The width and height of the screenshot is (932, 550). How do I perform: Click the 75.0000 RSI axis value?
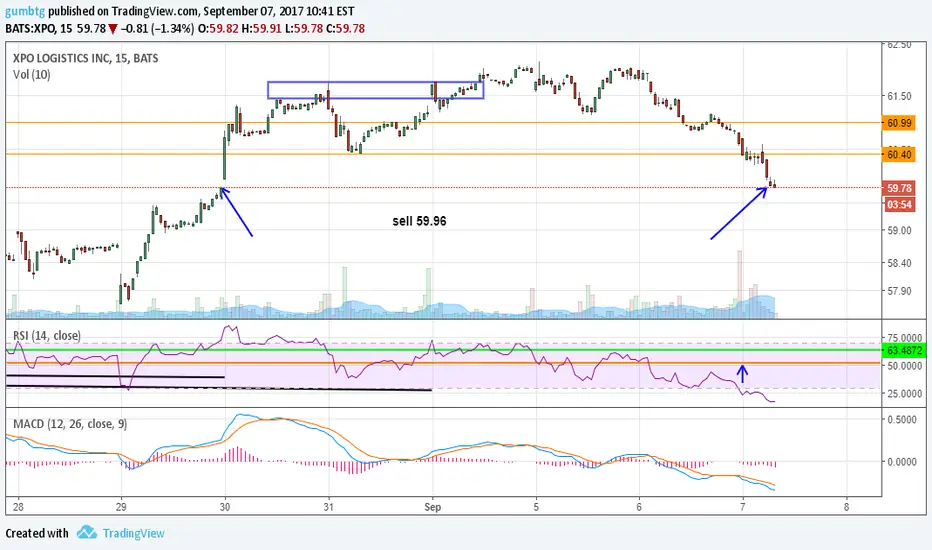click(905, 338)
